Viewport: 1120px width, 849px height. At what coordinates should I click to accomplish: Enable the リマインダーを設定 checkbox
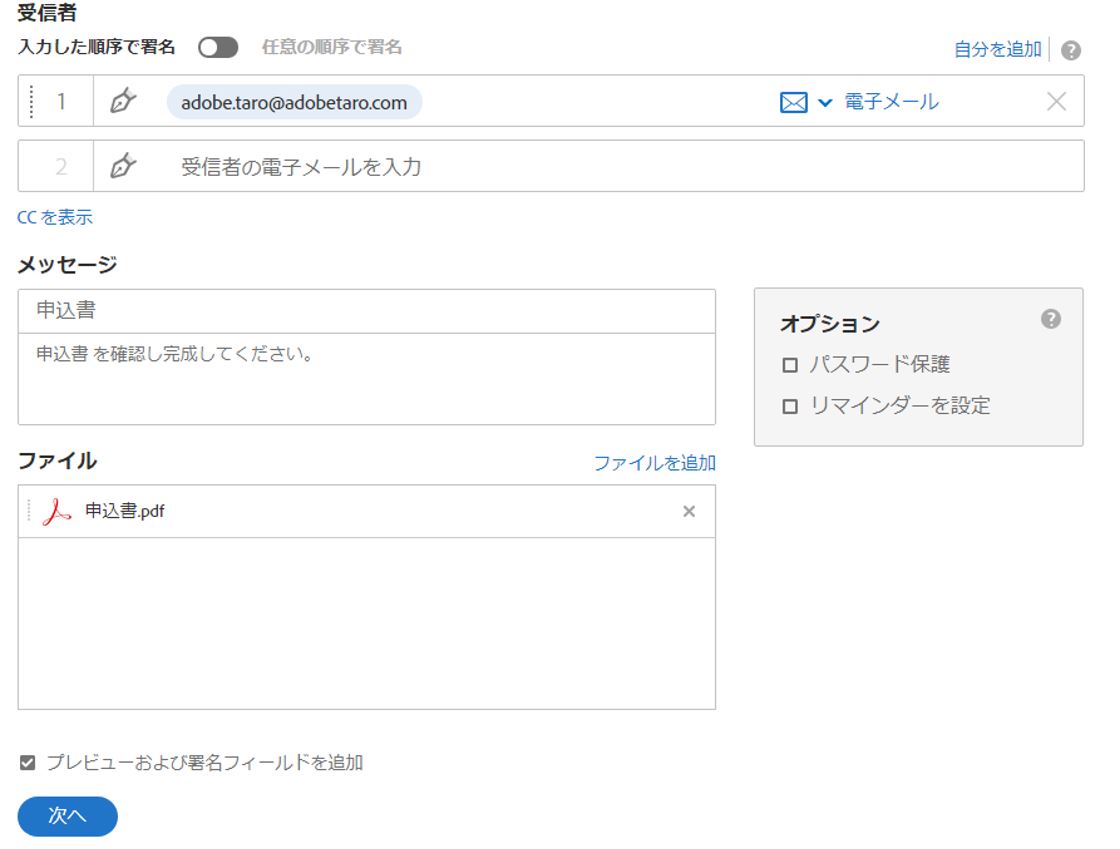[x=790, y=406]
